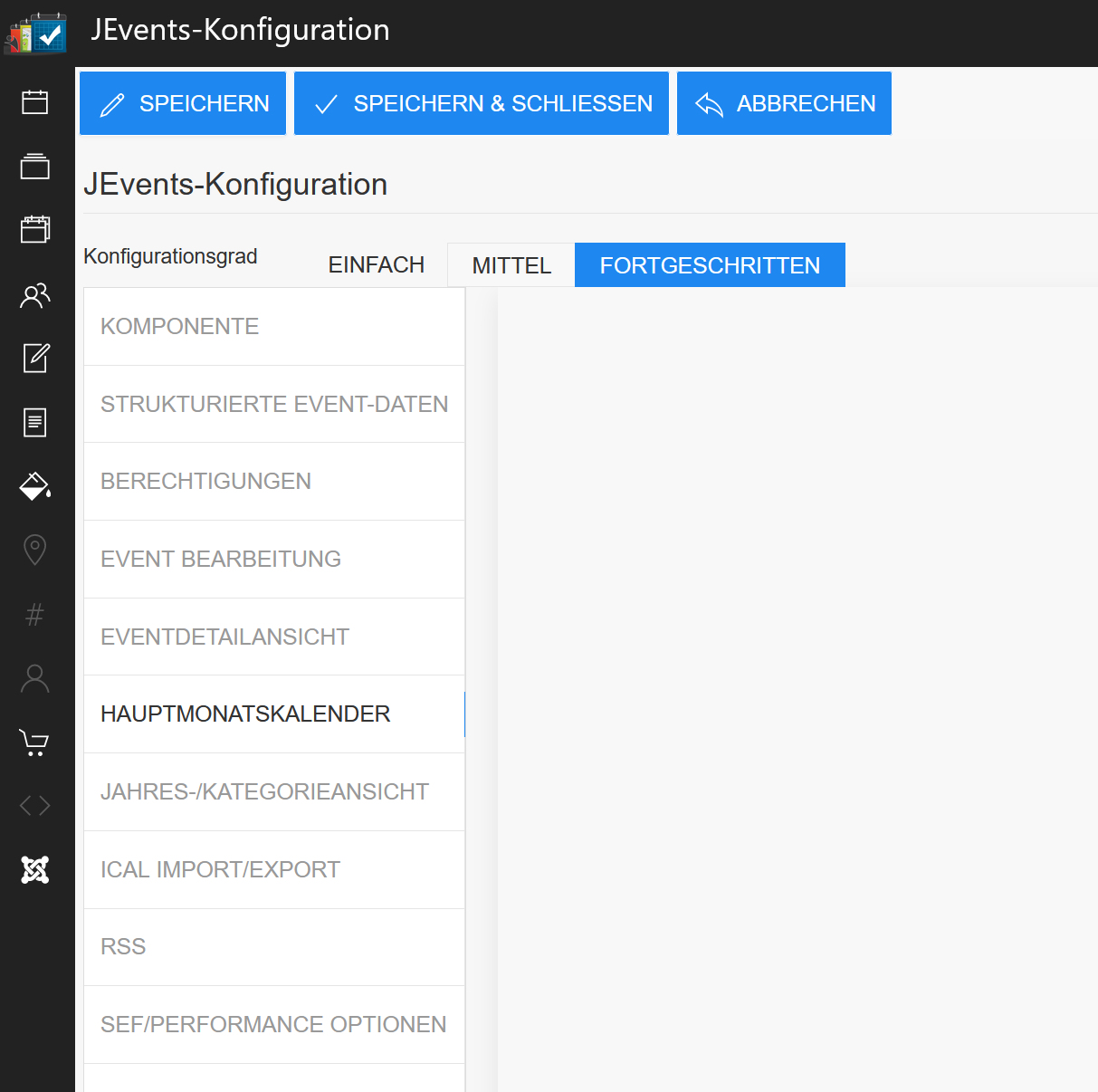Open the hashtag sidebar icon
The width and height of the screenshot is (1098, 1092).
(x=35, y=615)
